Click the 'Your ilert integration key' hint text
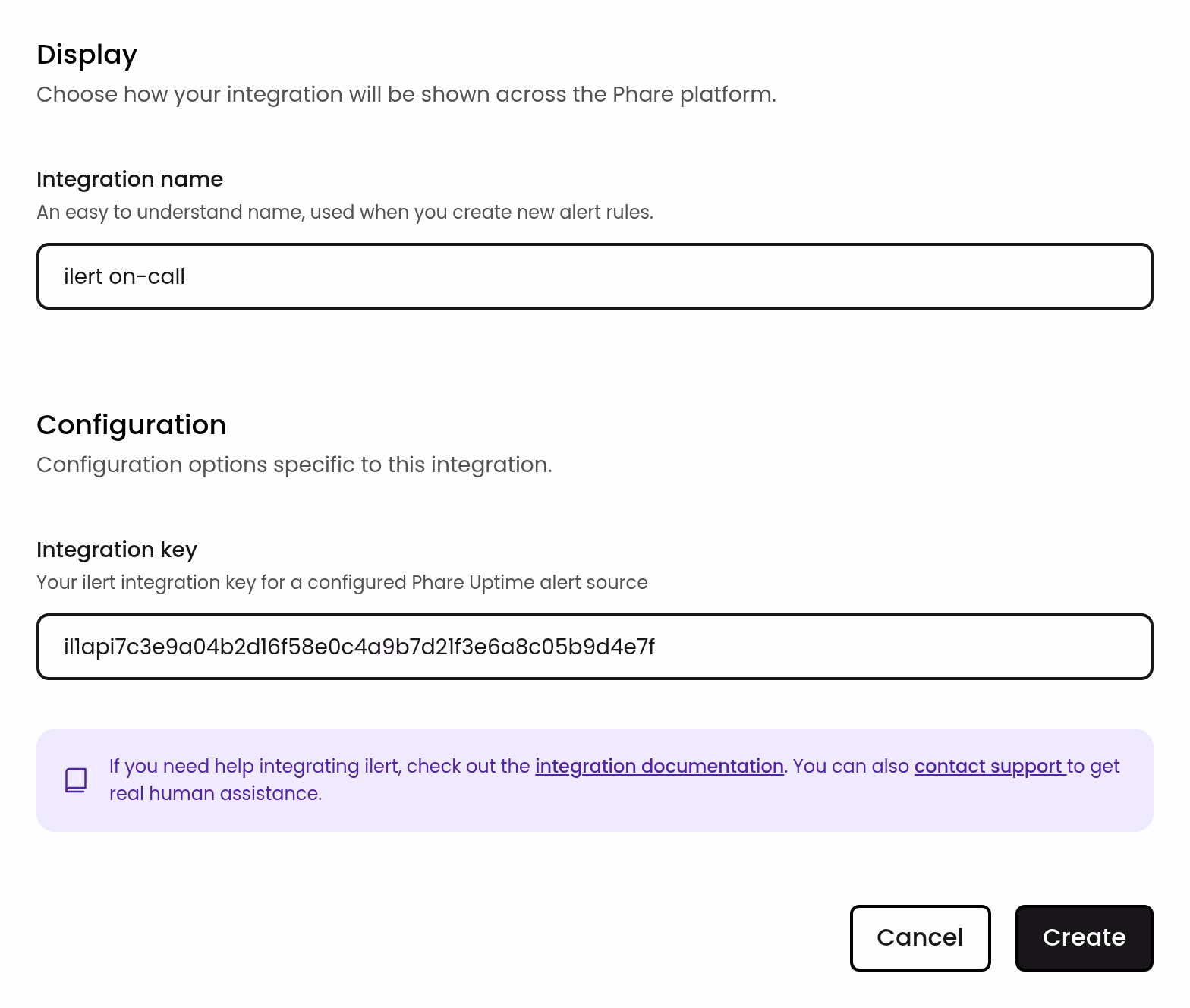Screen dimensions: 1190x1008 tap(342, 582)
